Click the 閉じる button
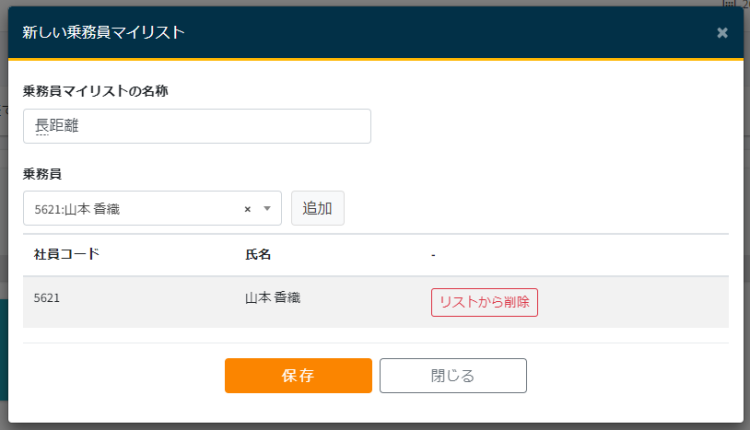Image resolution: width=750 pixels, height=430 pixels. [x=453, y=376]
